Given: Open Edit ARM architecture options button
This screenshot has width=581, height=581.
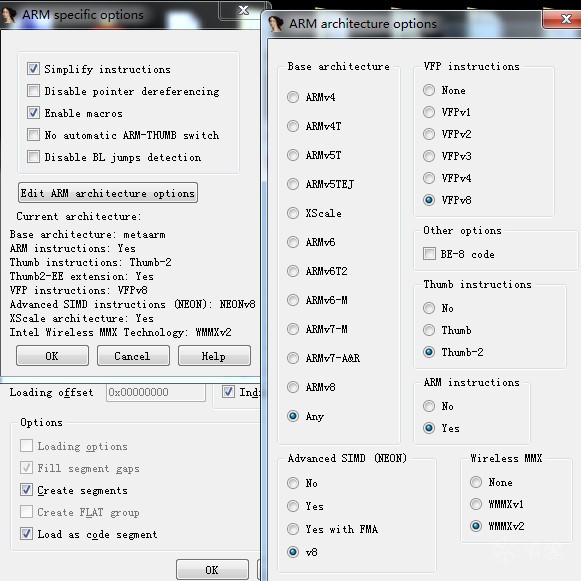Looking at the screenshot, I should 108,193.
